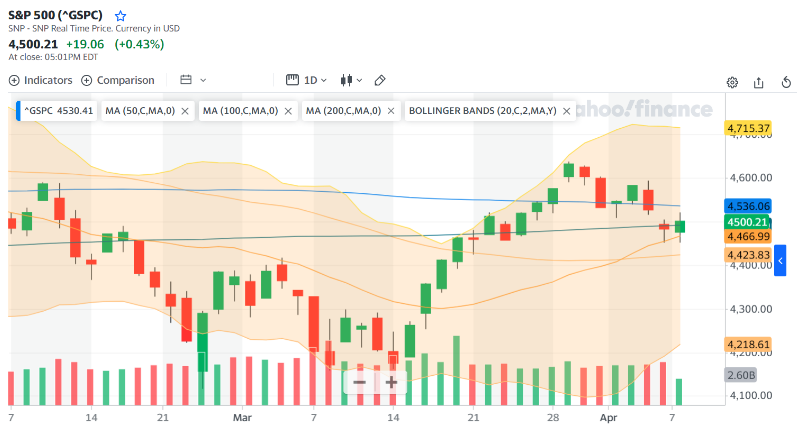Click the last green candlestick on Apr 7
The image size is (797, 432).
[x=680, y=227]
